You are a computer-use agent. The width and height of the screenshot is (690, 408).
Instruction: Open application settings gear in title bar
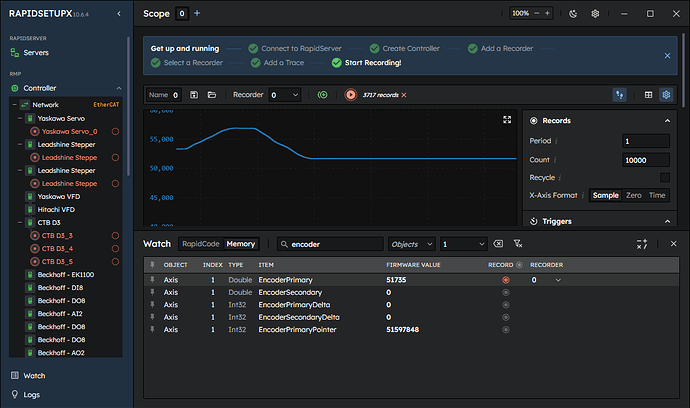(x=595, y=14)
